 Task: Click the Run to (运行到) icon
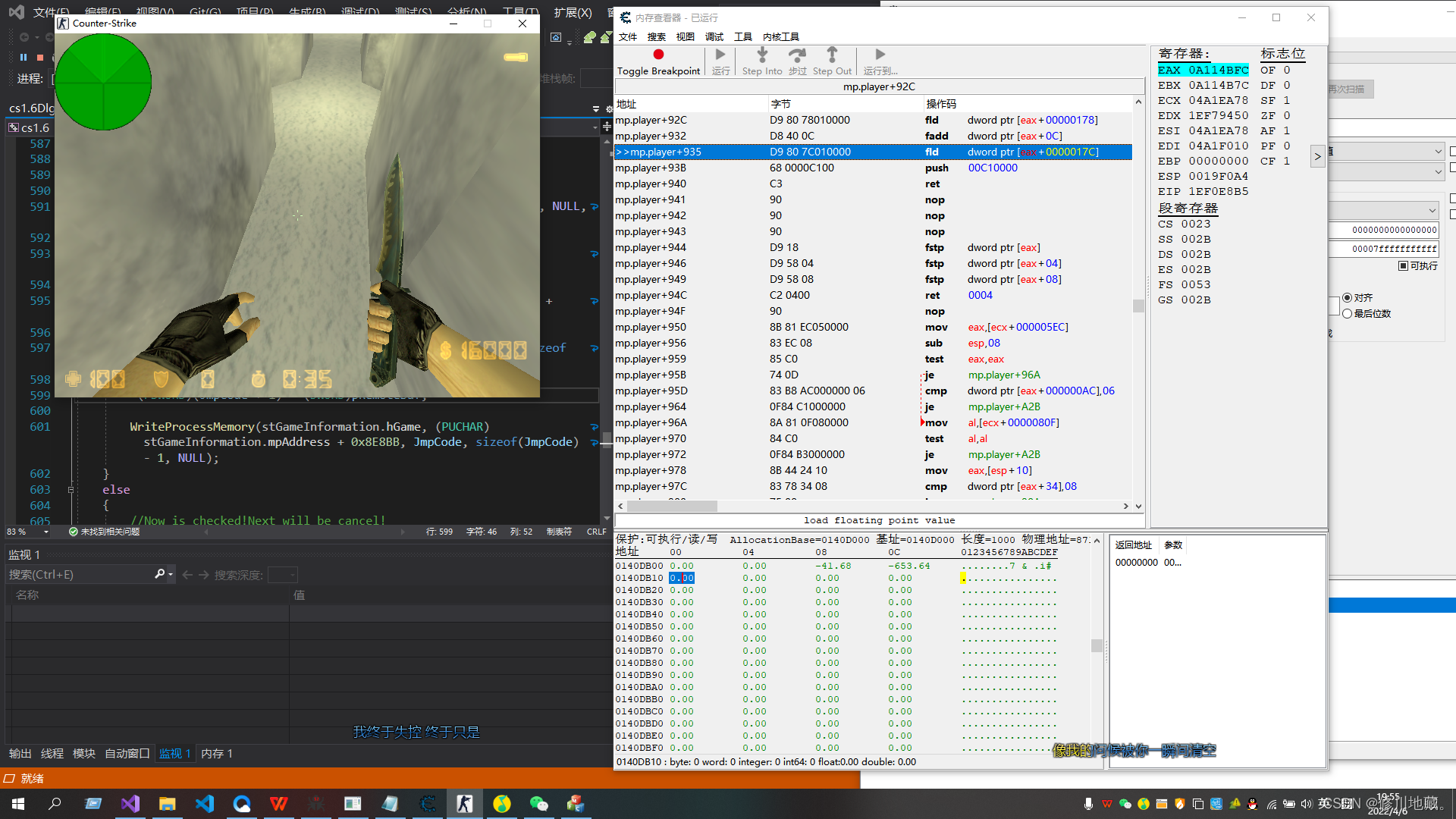880,55
